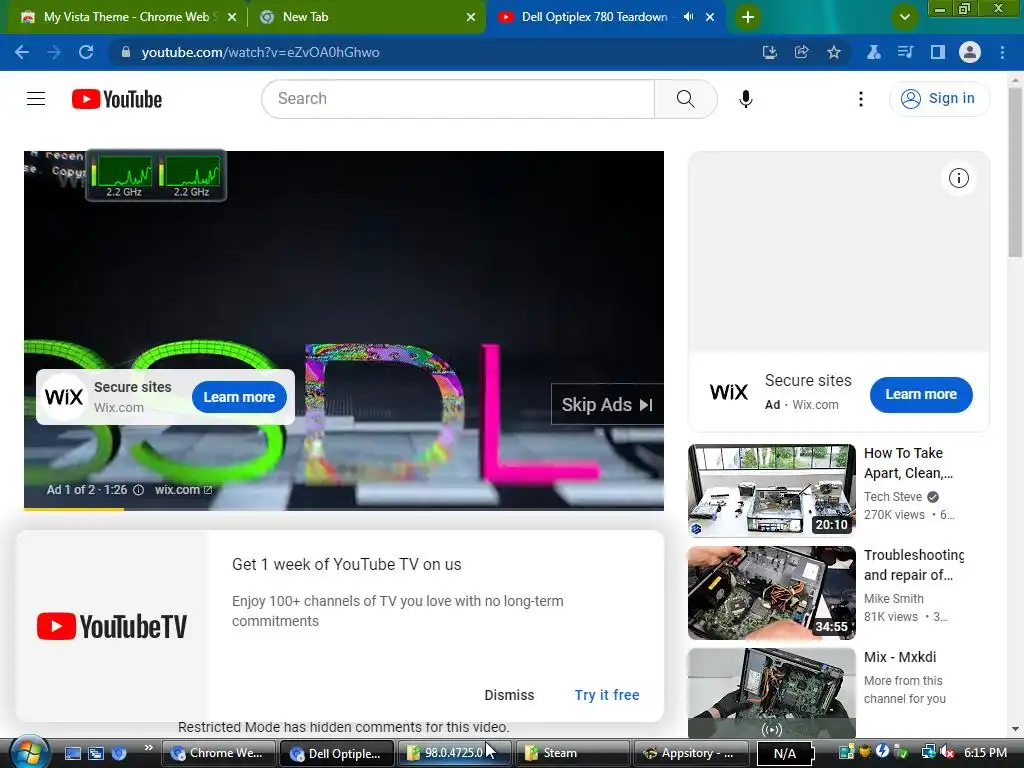Open Tech Steve channel name
Image resolution: width=1024 pixels, height=768 pixels.
(x=893, y=497)
